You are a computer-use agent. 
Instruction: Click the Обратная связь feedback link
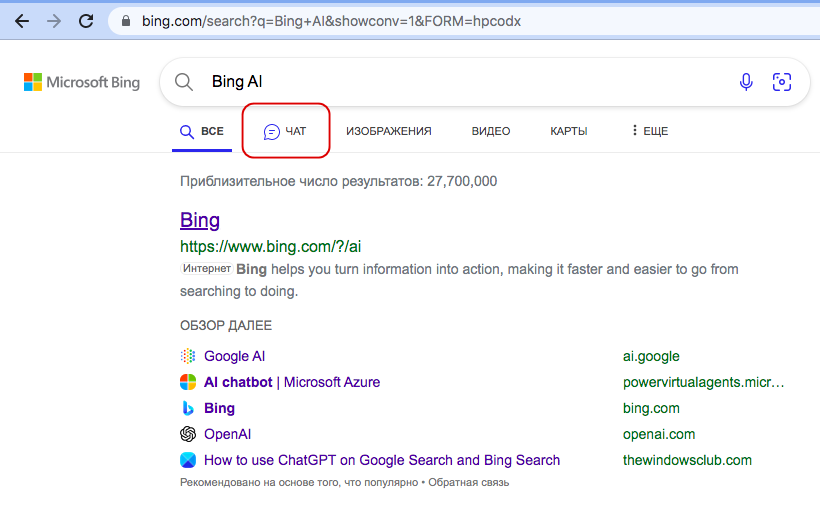click(469, 482)
